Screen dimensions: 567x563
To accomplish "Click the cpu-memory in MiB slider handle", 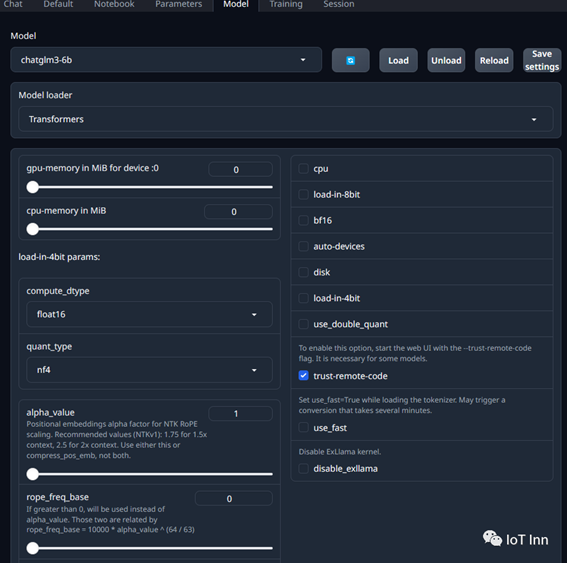I will click(x=33, y=229).
